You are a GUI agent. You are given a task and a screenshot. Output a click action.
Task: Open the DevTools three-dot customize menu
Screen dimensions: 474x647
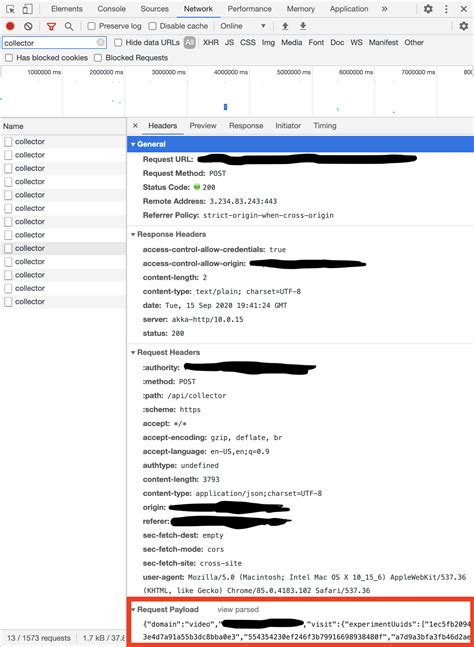[446, 9]
